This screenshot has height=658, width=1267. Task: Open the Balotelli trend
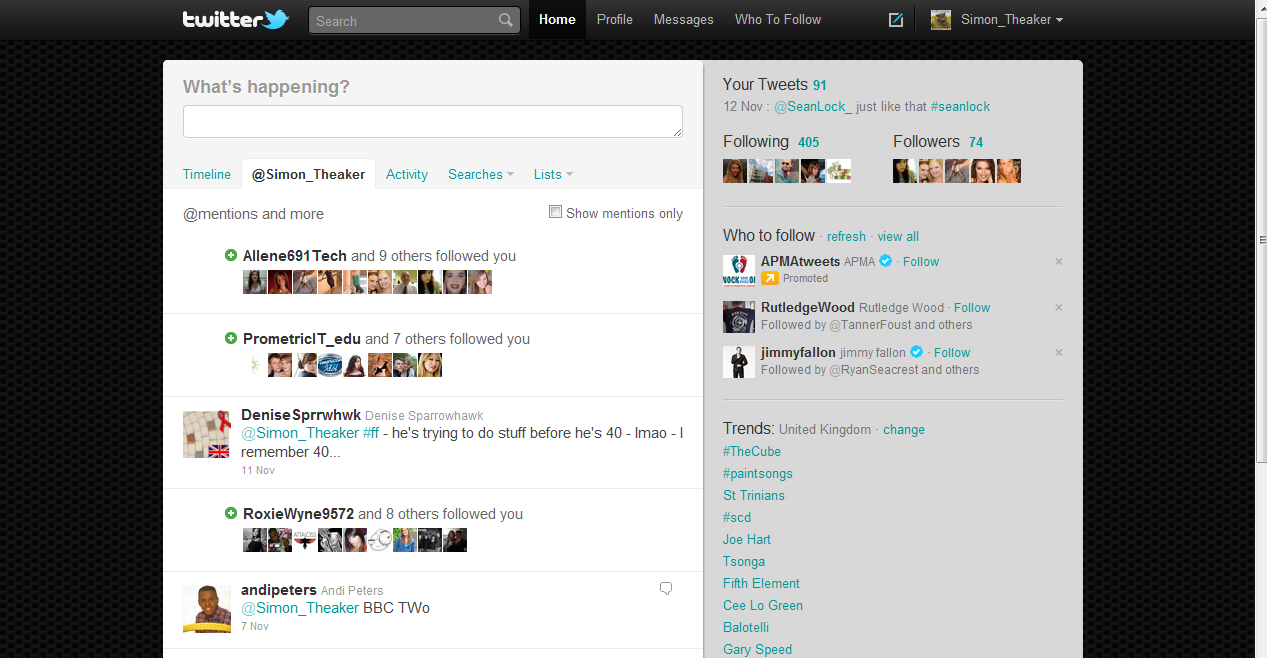point(746,628)
